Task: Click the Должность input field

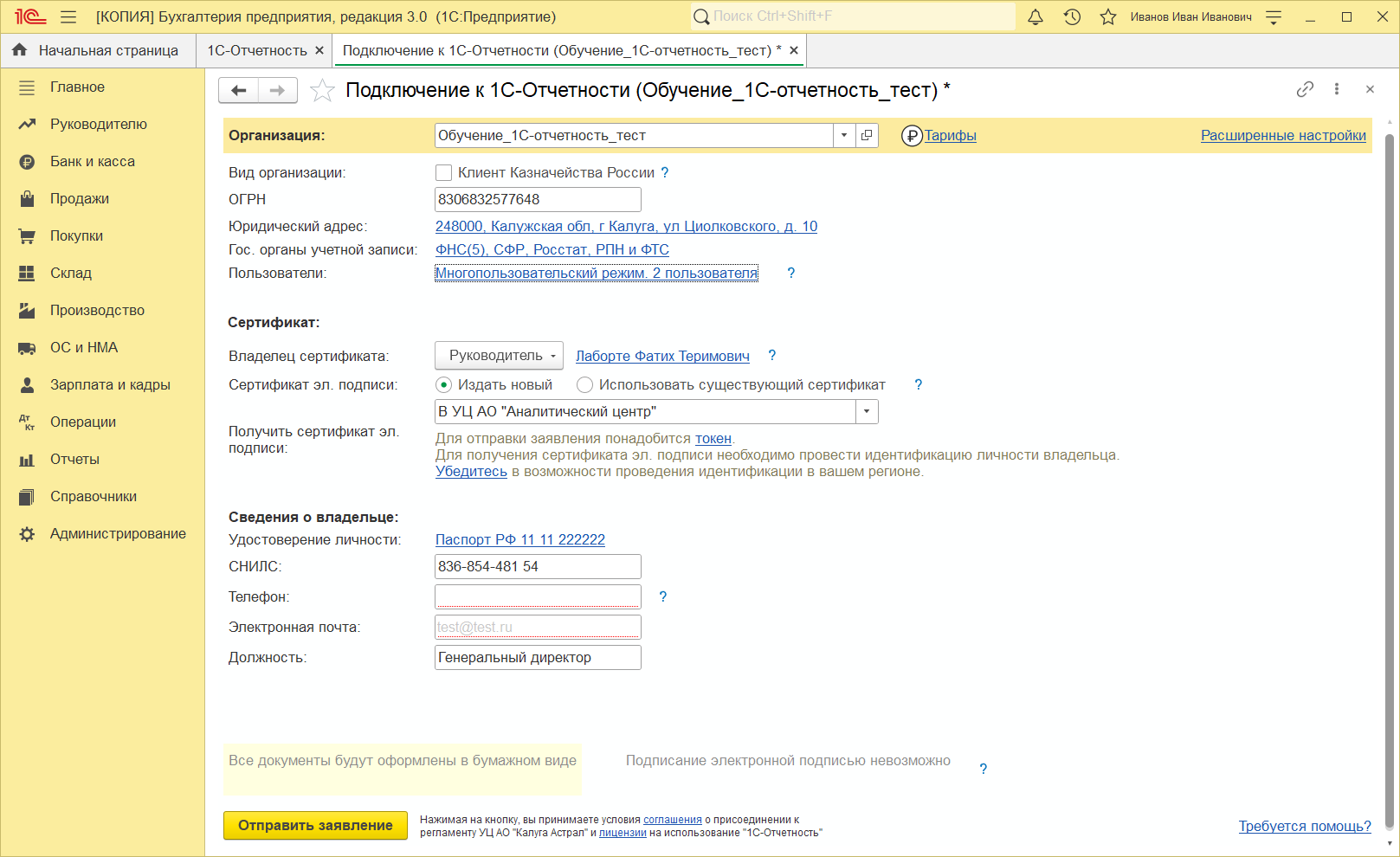Action: coord(538,658)
